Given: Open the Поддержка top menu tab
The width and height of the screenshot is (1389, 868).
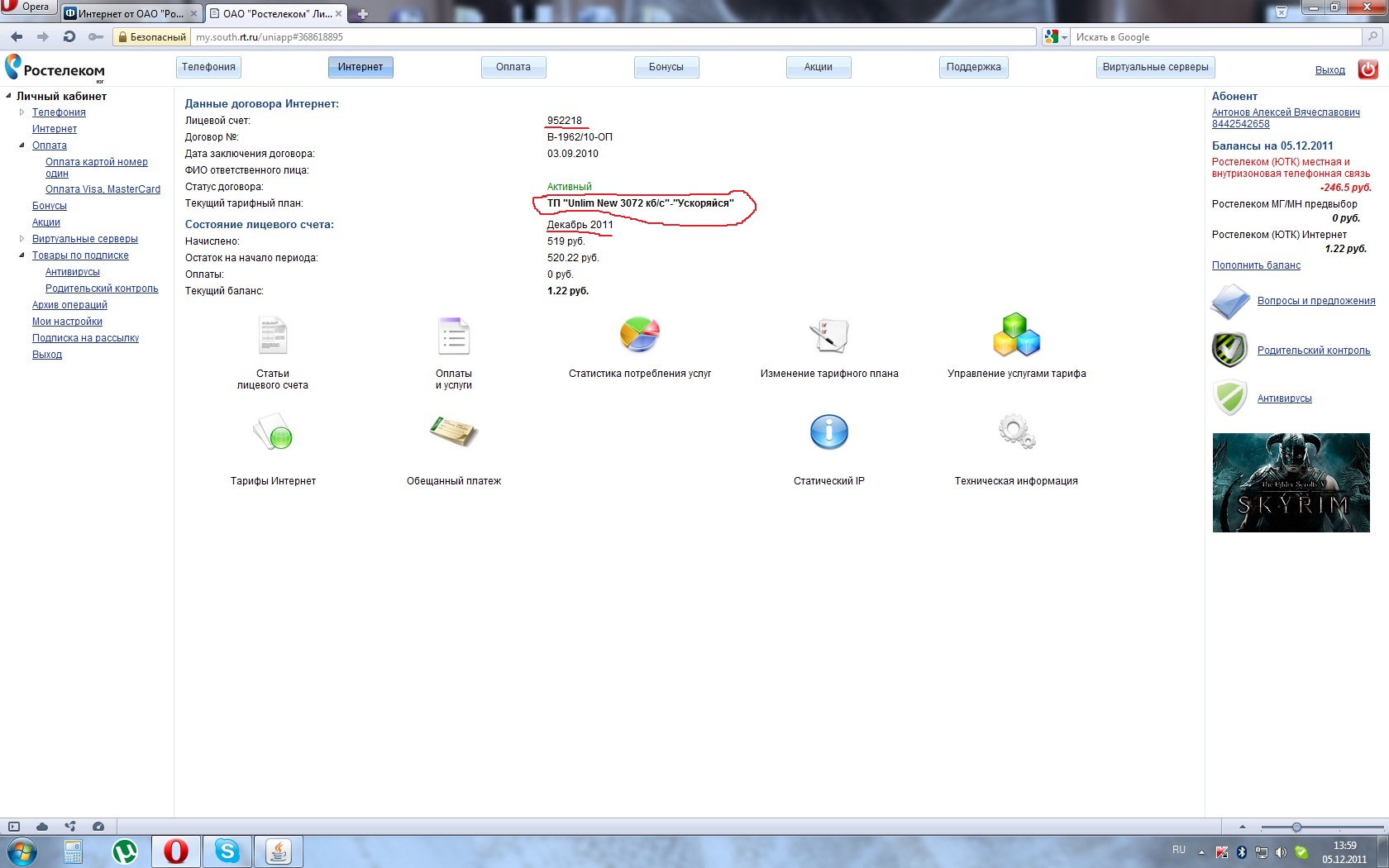Looking at the screenshot, I should pyautogui.click(x=974, y=67).
